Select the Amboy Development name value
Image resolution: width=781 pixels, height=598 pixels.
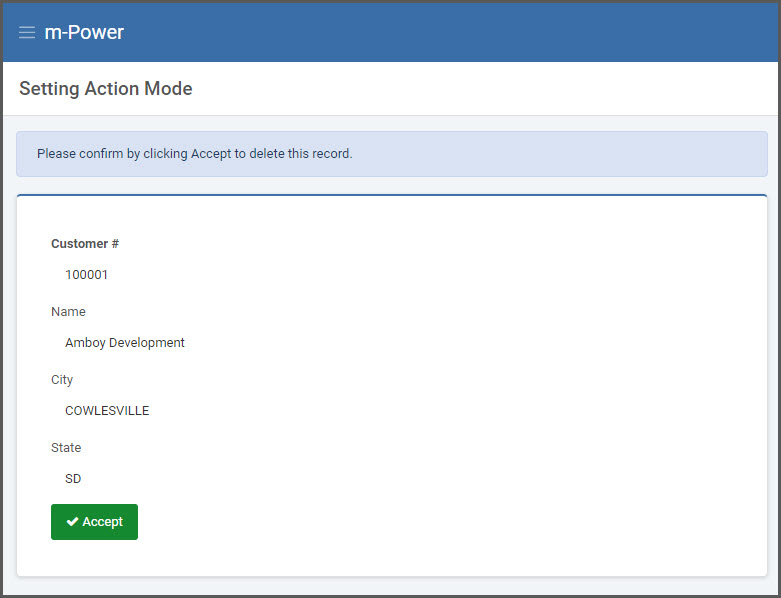pos(125,343)
